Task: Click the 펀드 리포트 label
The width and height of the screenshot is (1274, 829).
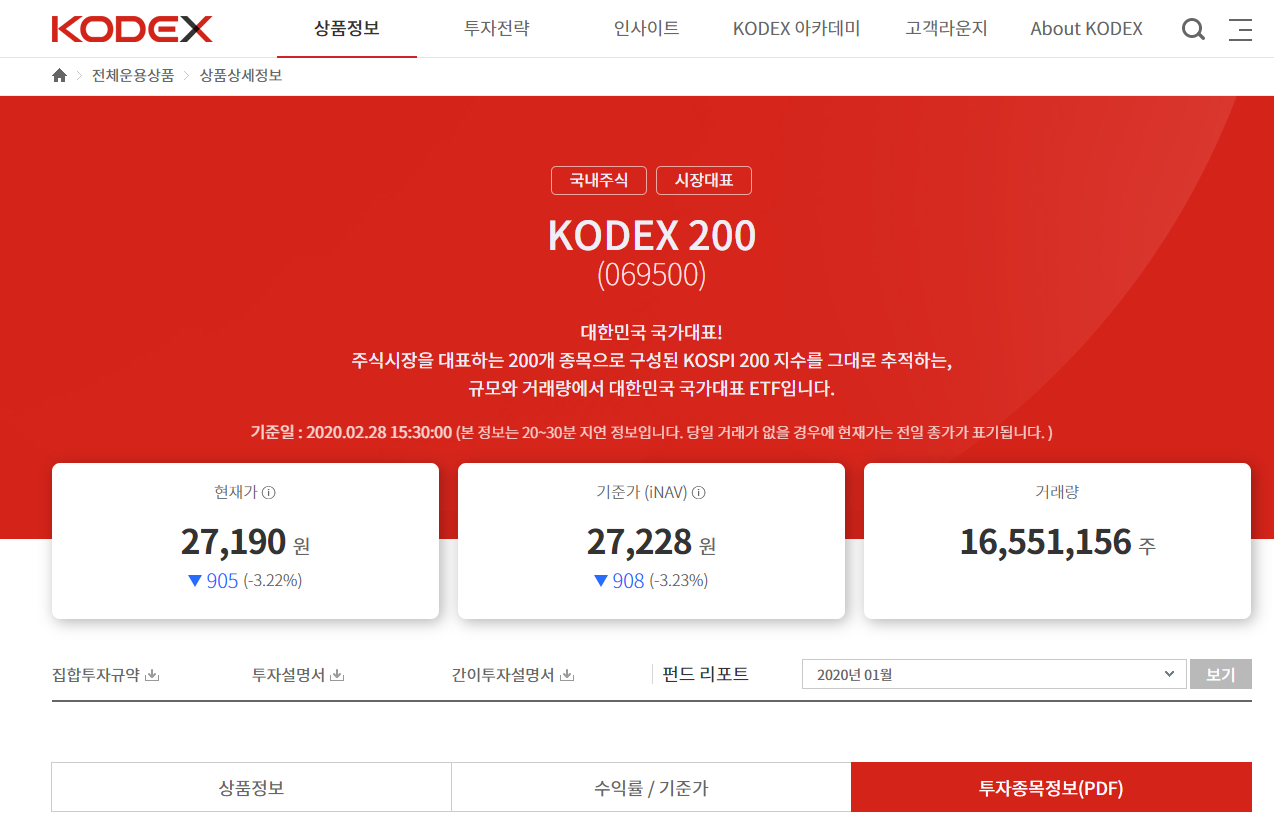Action: [706, 674]
